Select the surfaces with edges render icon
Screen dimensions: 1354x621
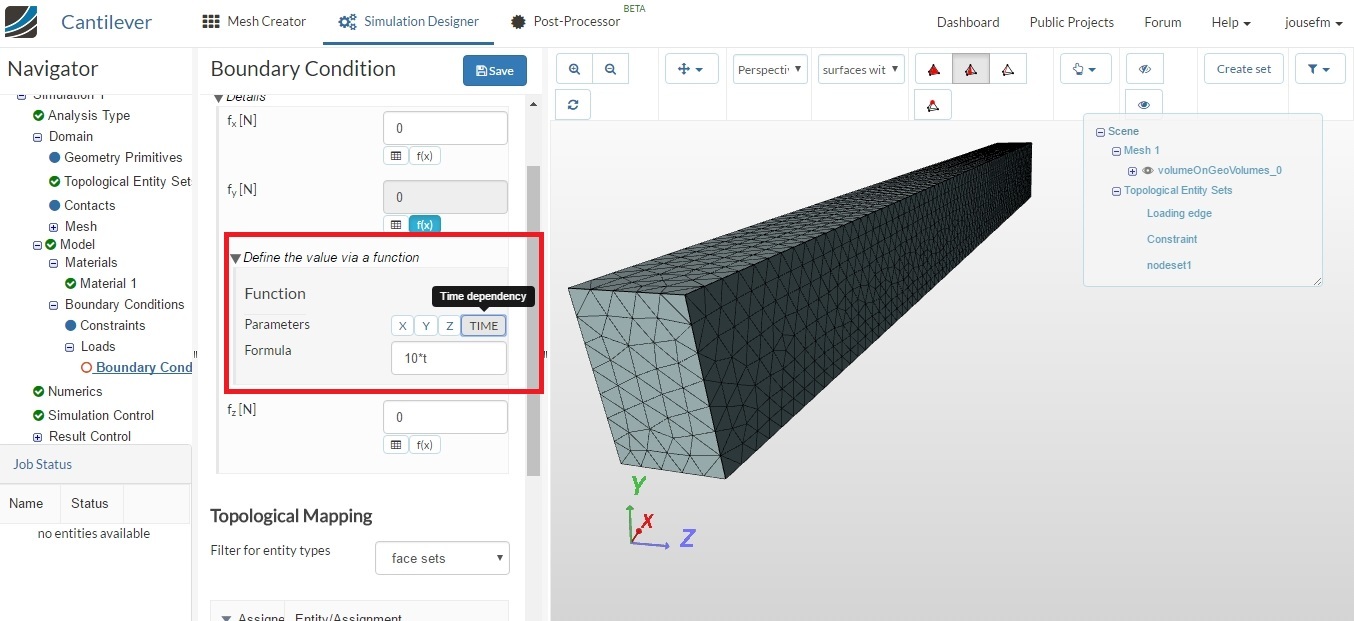[970, 69]
